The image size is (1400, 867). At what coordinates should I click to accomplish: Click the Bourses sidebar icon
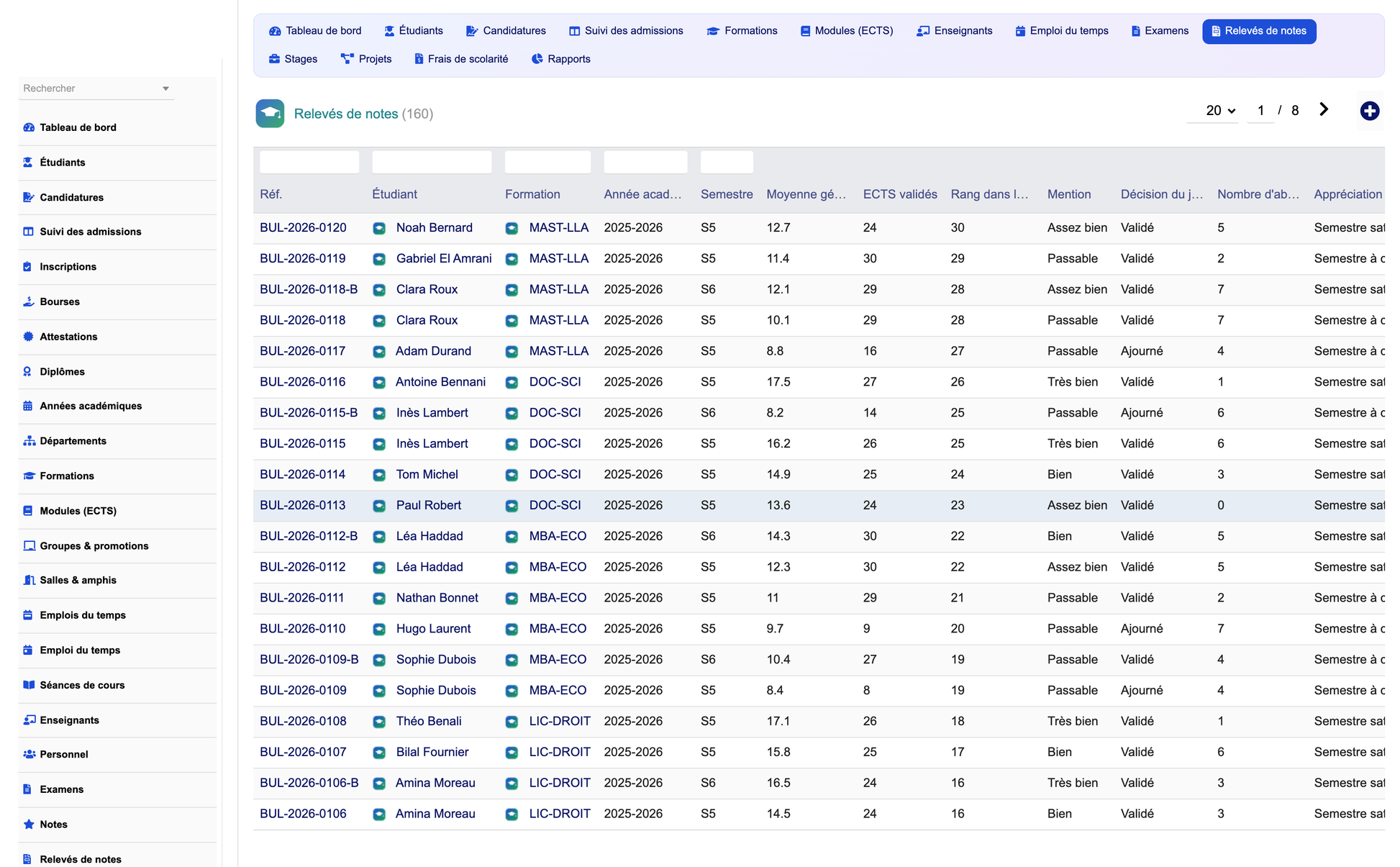[x=29, y=301]
